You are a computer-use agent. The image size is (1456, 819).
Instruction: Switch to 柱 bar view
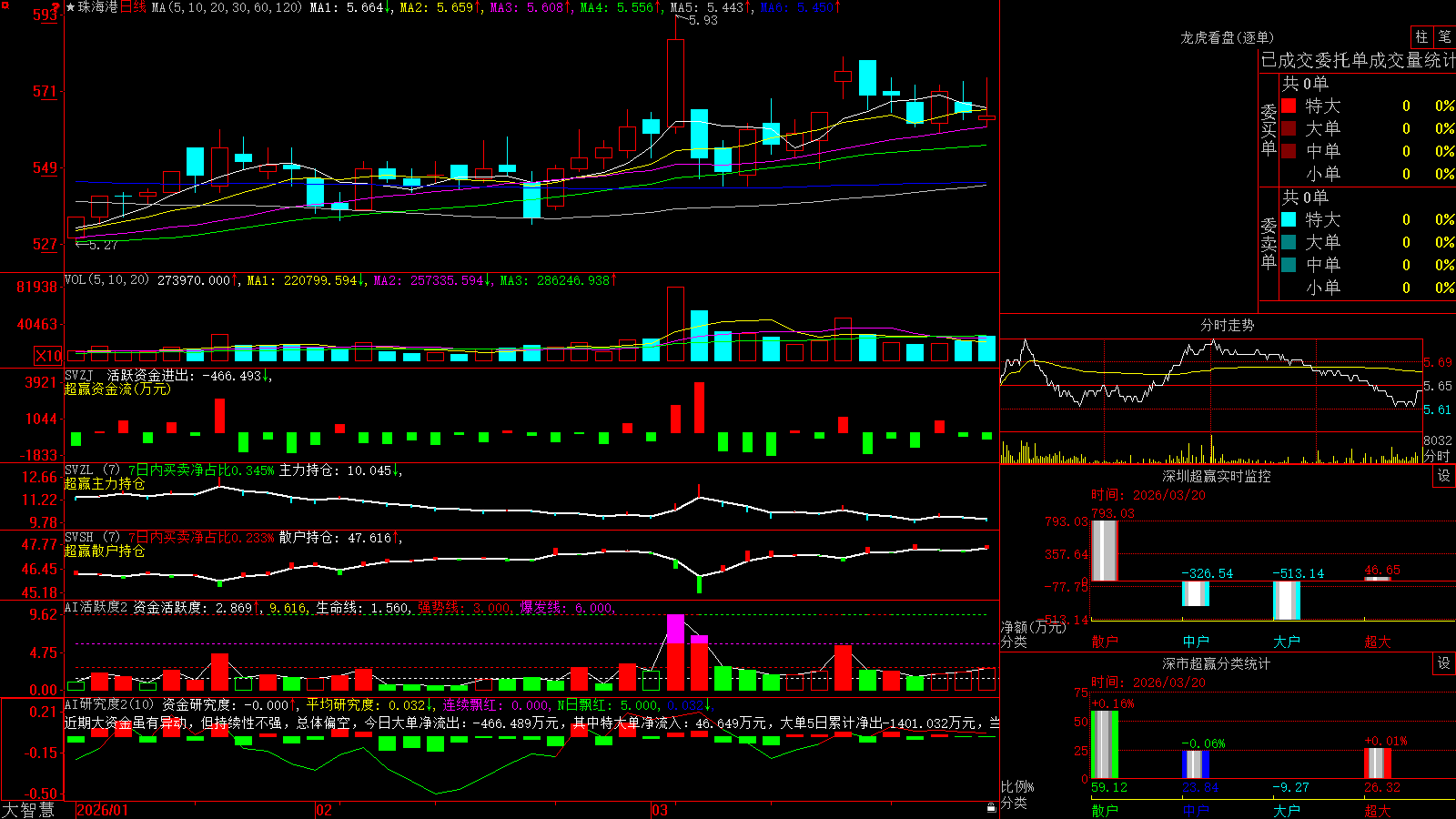pos(1421,36)
